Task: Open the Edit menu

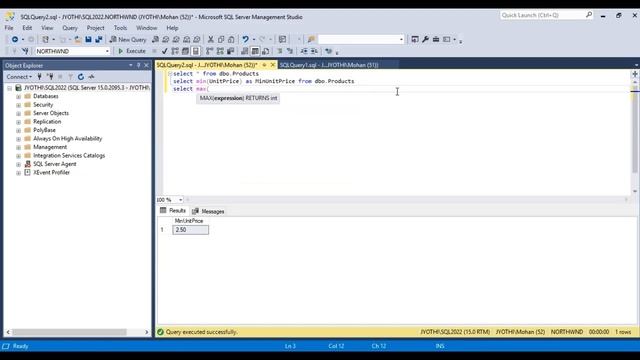Action: click(27, 28)
